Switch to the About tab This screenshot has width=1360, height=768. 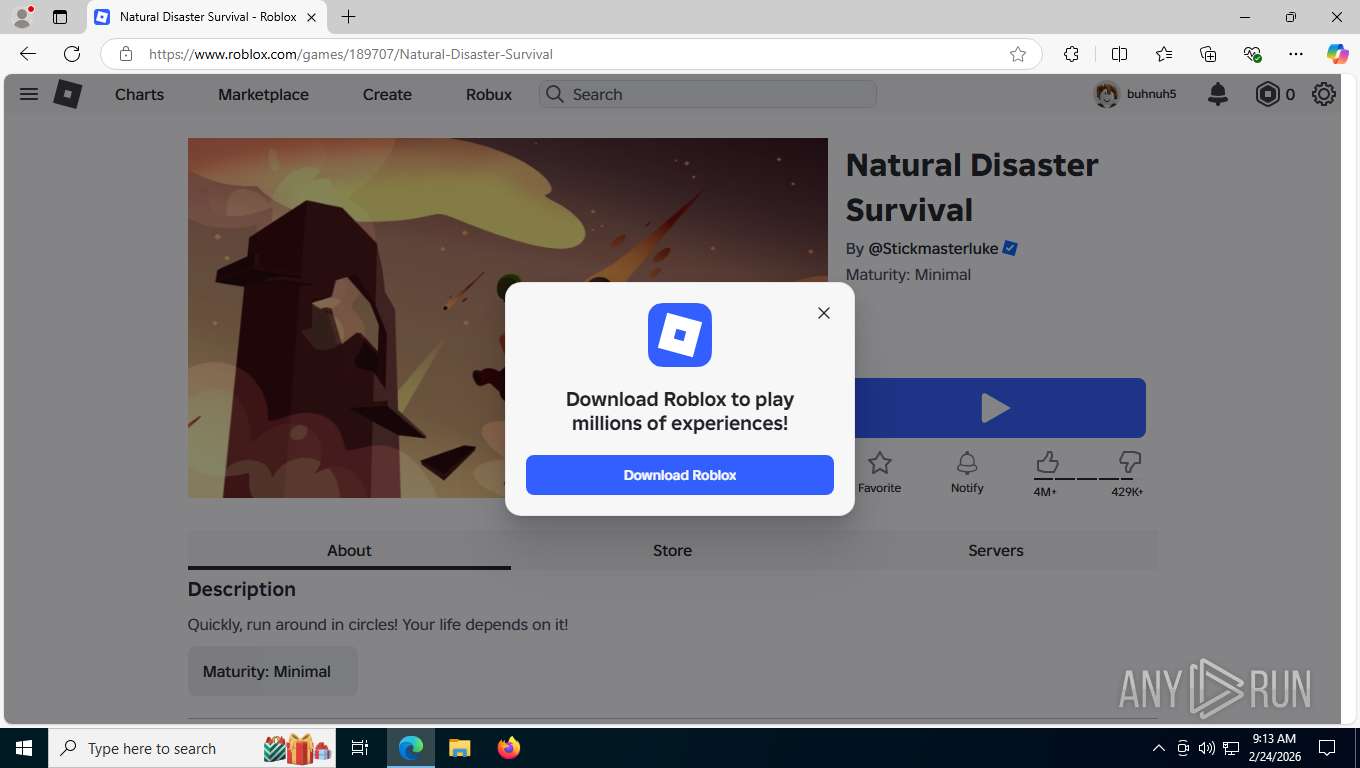point(349,550)
